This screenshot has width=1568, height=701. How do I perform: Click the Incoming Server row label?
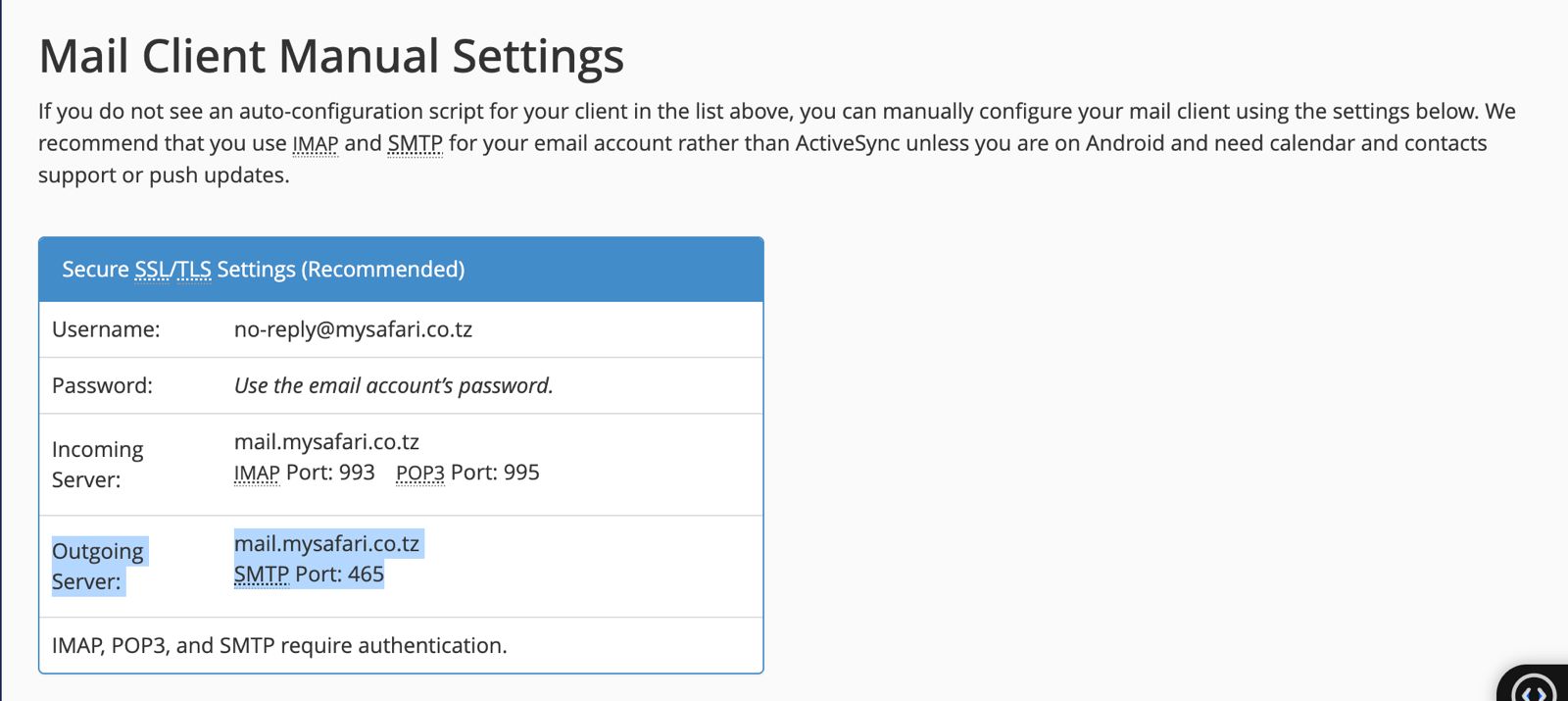(x=98, y=465)
